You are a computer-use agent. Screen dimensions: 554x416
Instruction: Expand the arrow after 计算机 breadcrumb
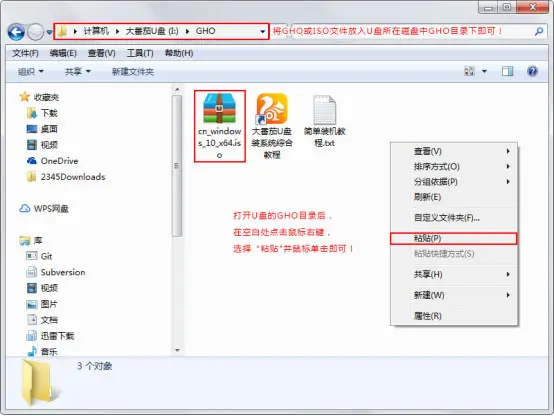click(117, 31)
